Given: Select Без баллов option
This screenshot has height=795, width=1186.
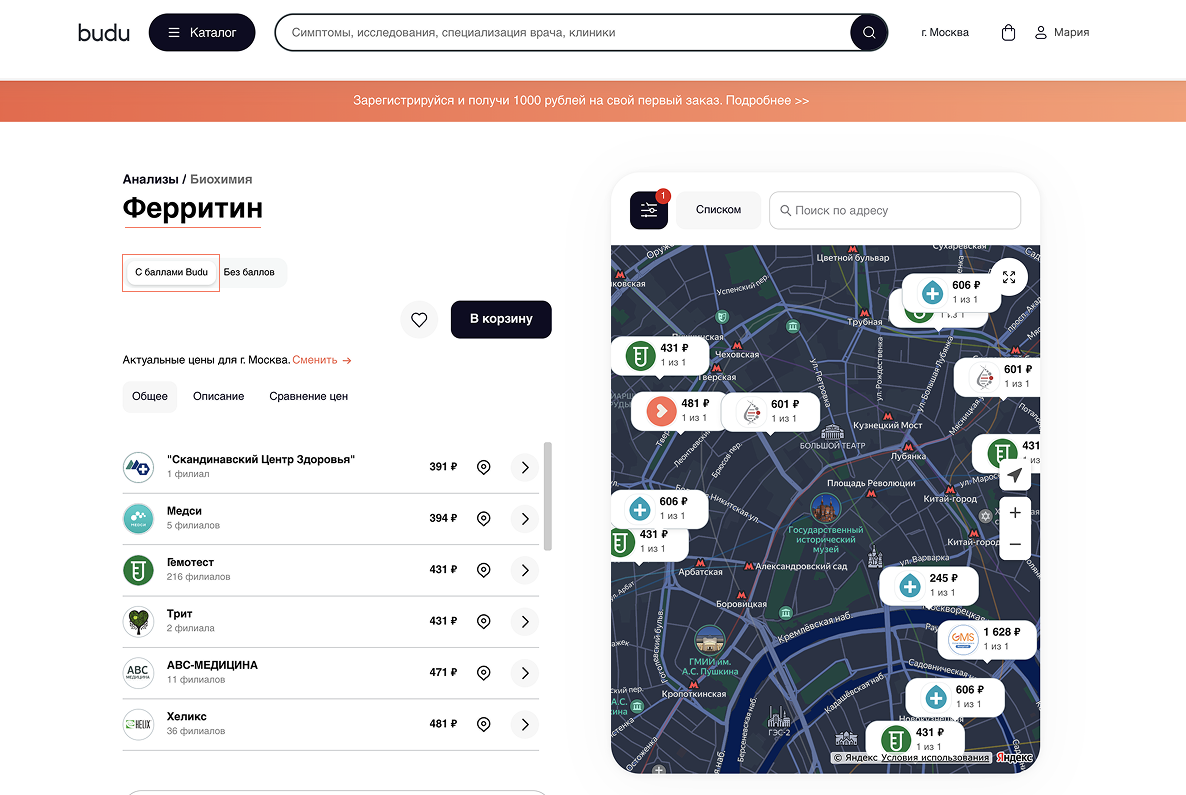Looking at the screenshot, I should 249,272.
